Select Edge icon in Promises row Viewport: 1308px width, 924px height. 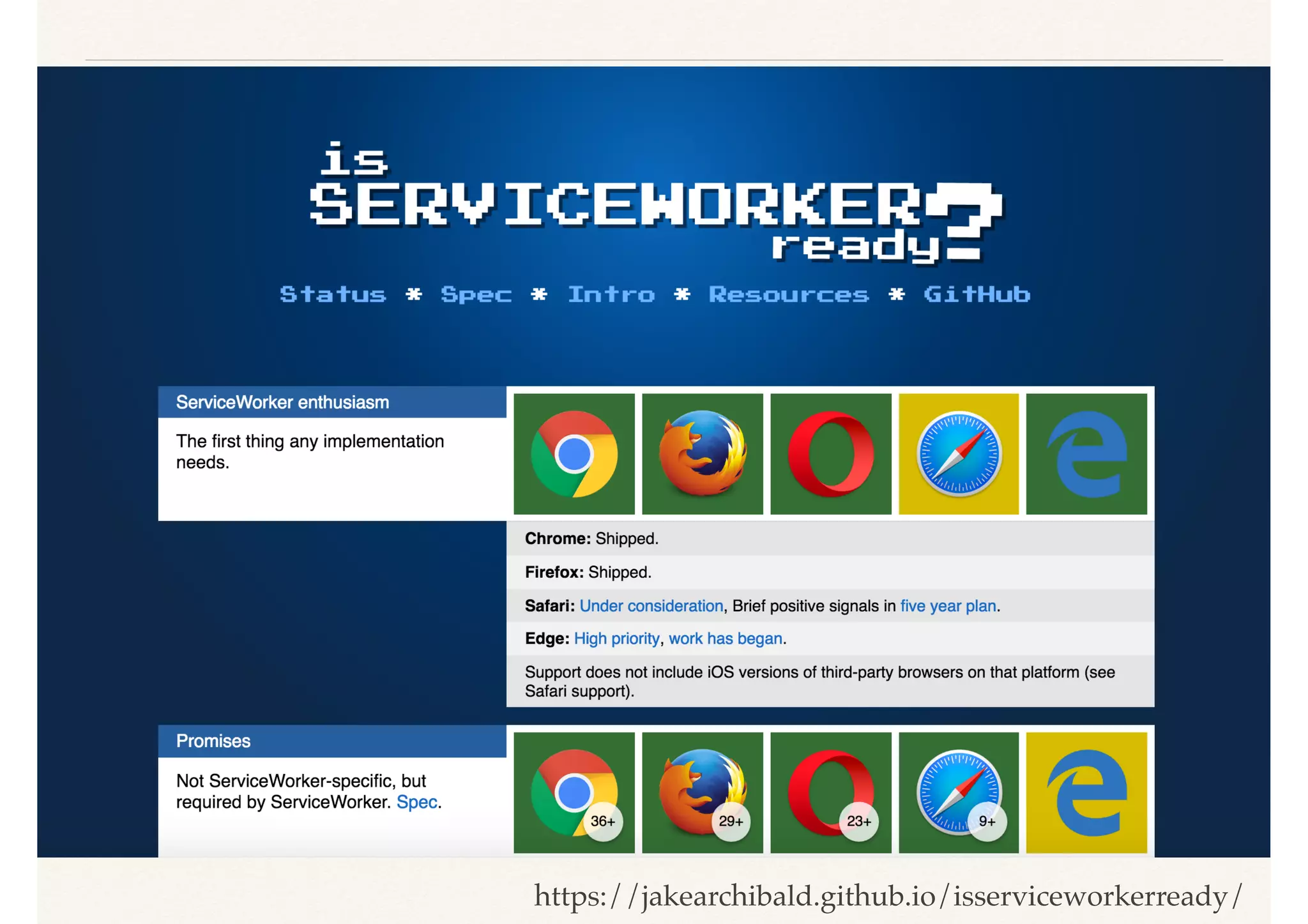tap(1086, 792)
